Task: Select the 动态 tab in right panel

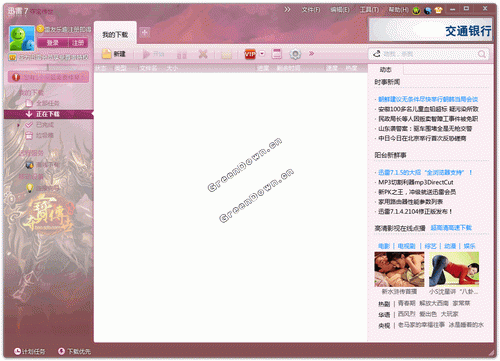Action: pos(386,70)
